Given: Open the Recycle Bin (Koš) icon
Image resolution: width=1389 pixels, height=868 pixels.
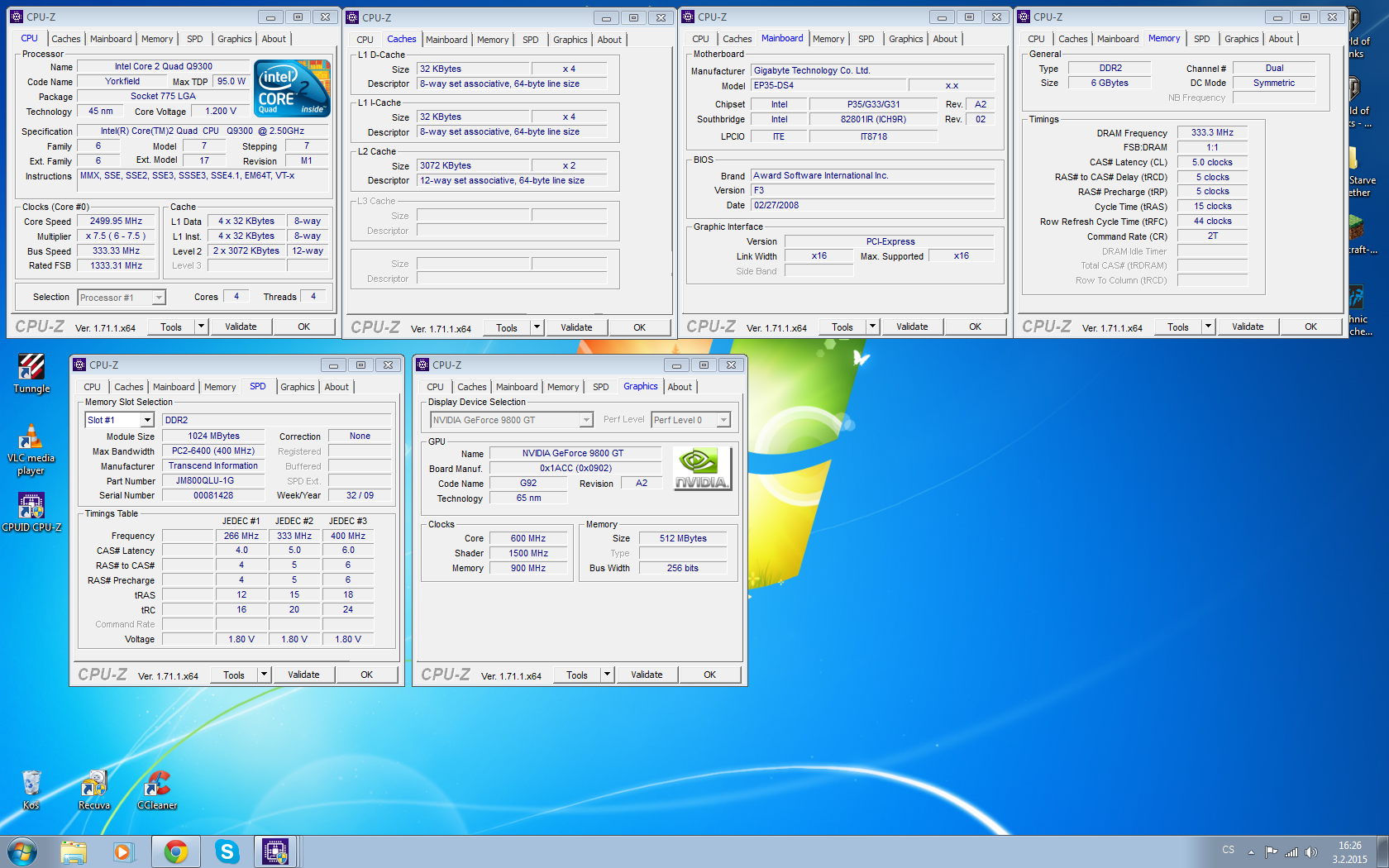Looking at the screenshot, I should 31,790.
